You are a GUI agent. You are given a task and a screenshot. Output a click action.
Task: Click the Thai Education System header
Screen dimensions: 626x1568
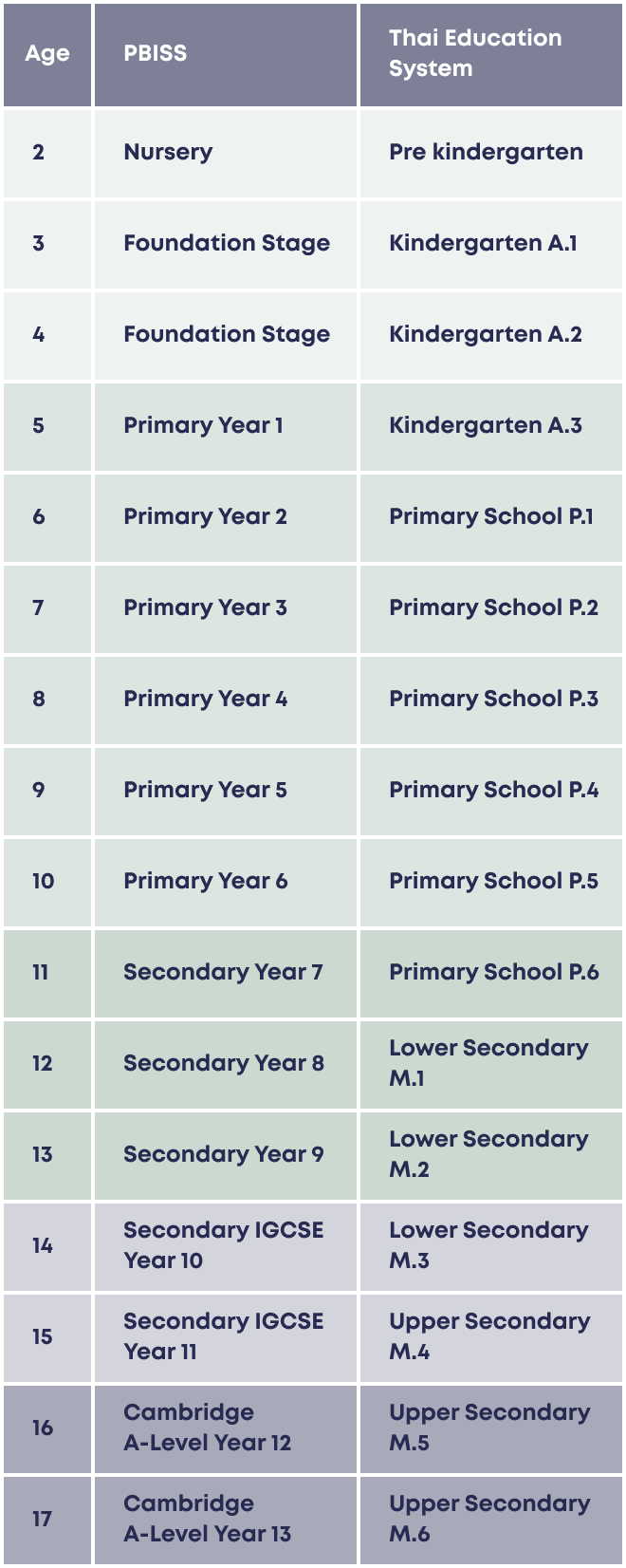tap(475, 53)
